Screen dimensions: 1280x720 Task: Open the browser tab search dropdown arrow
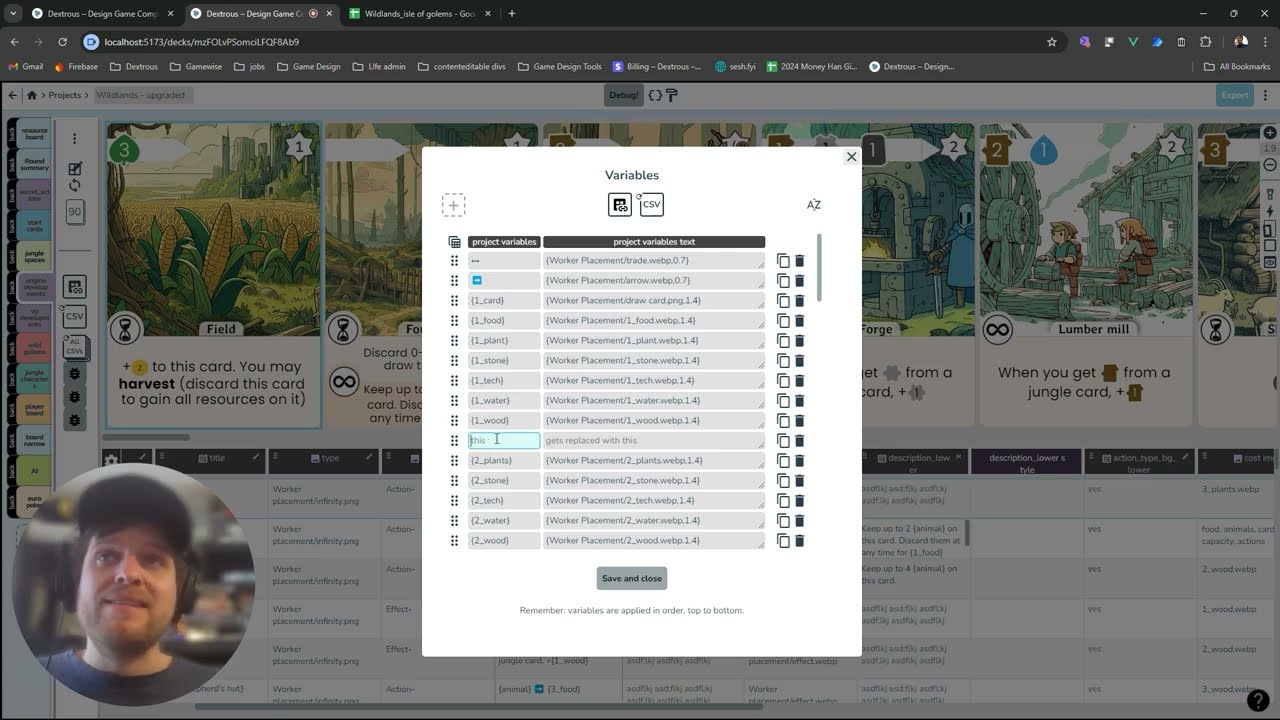13,14
